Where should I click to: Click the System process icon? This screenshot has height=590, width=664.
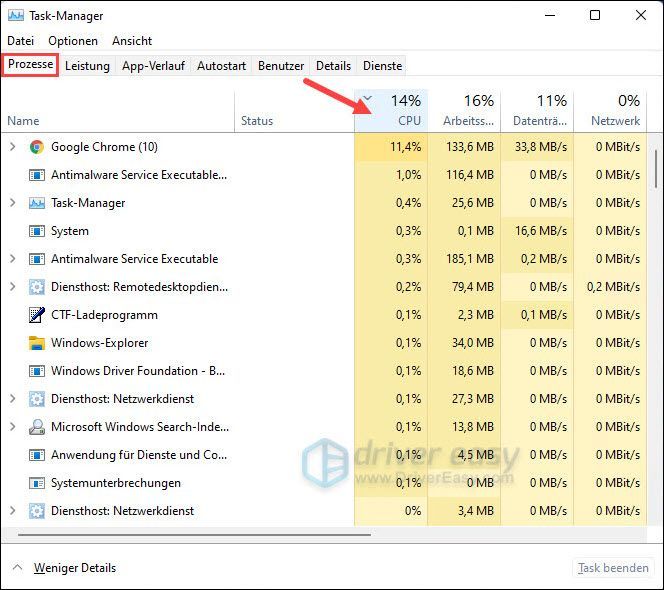pyautogui.click(x=37, y=231)
